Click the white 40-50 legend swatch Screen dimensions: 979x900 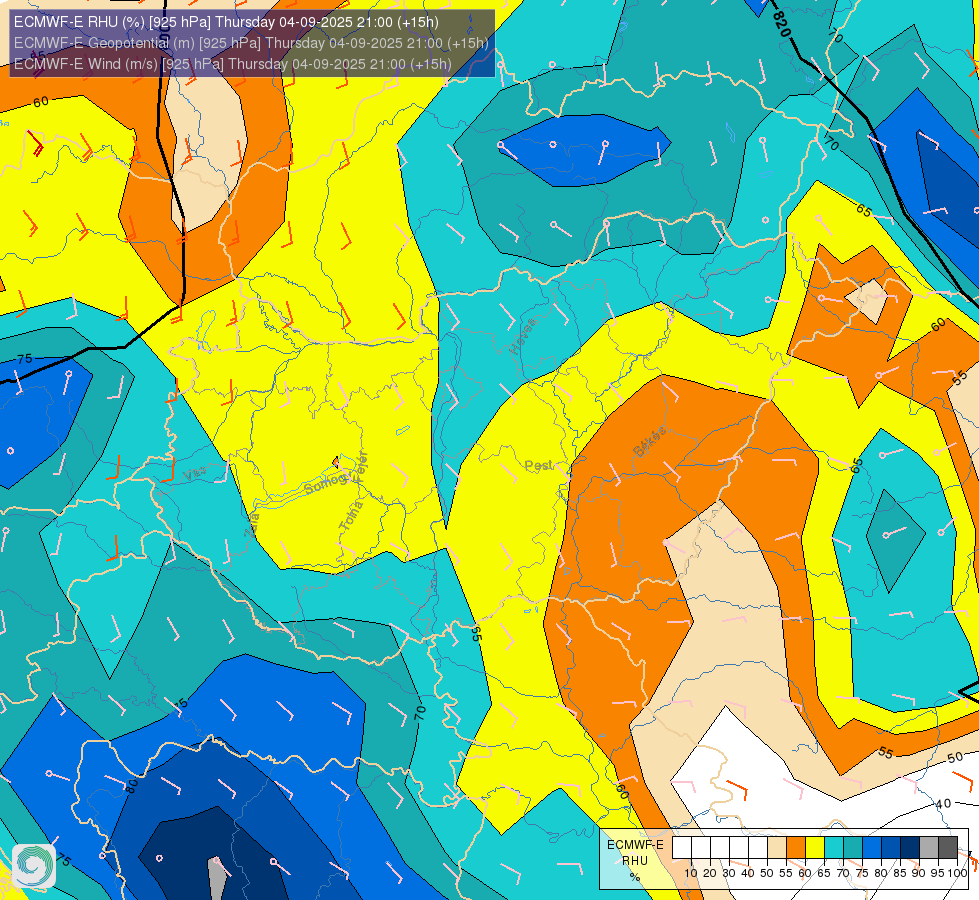[x=758, y=847]
